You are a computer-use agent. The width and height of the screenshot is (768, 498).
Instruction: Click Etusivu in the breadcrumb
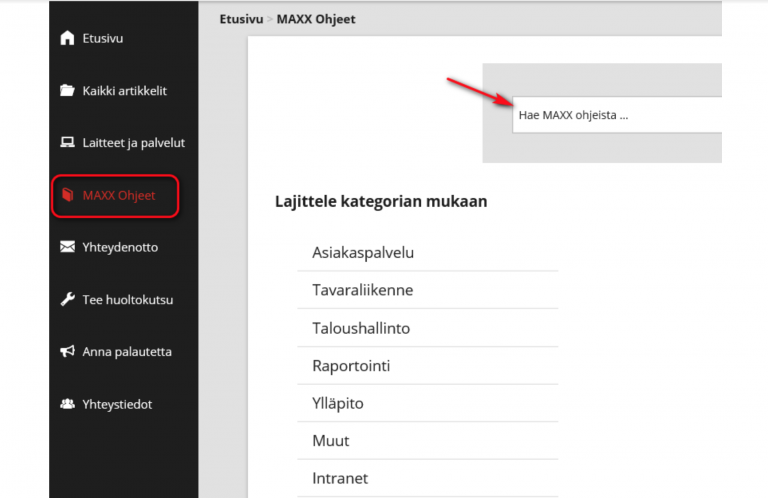click(x=241, y=19)
